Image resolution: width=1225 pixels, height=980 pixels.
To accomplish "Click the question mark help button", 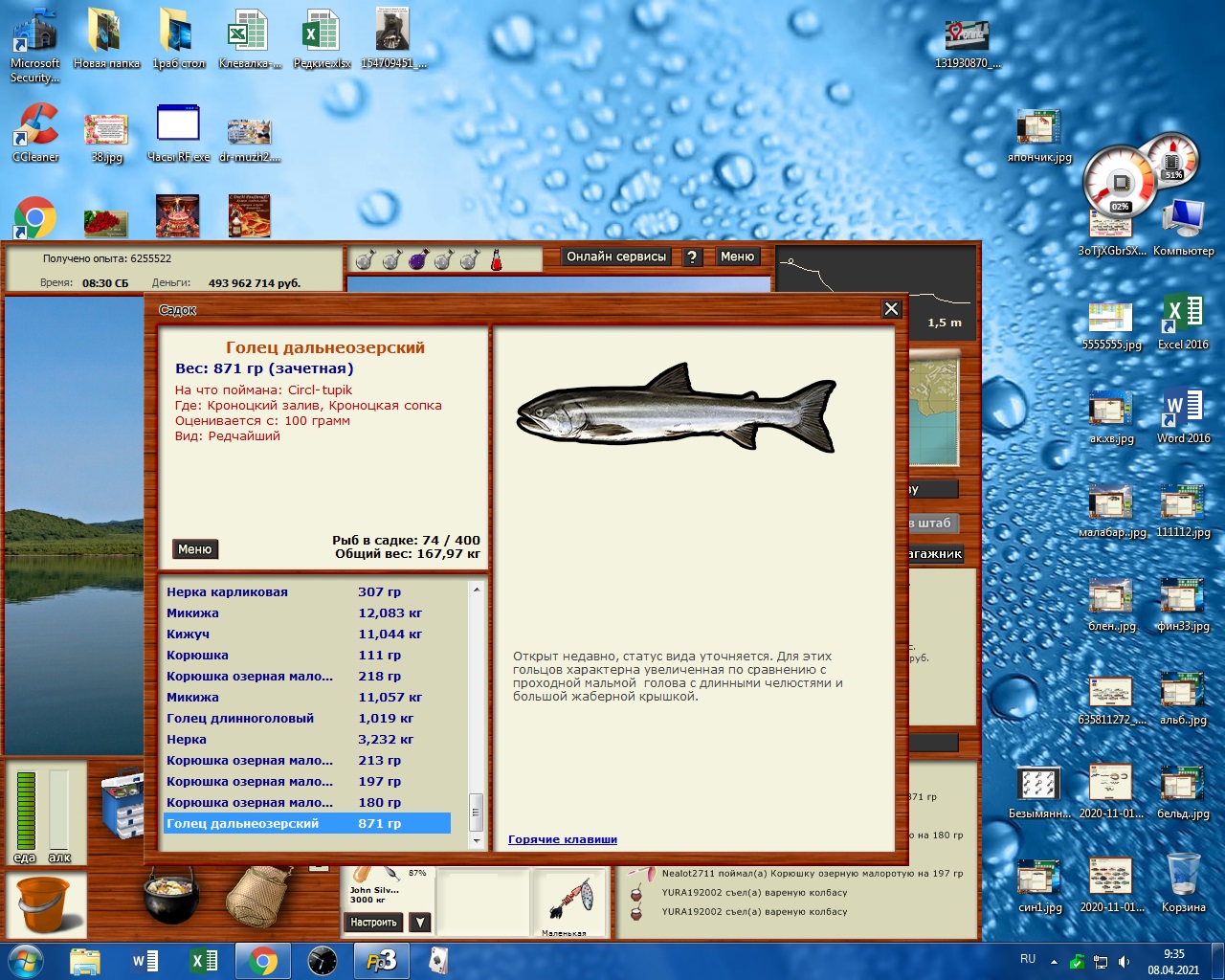I will pos(693,256).
